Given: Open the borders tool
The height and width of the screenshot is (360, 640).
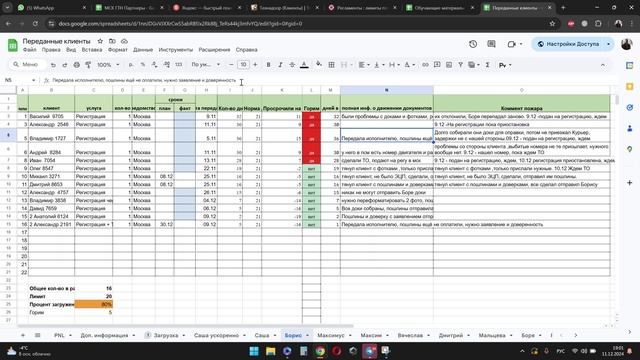Looking at the screenshot, I should 331,65.
